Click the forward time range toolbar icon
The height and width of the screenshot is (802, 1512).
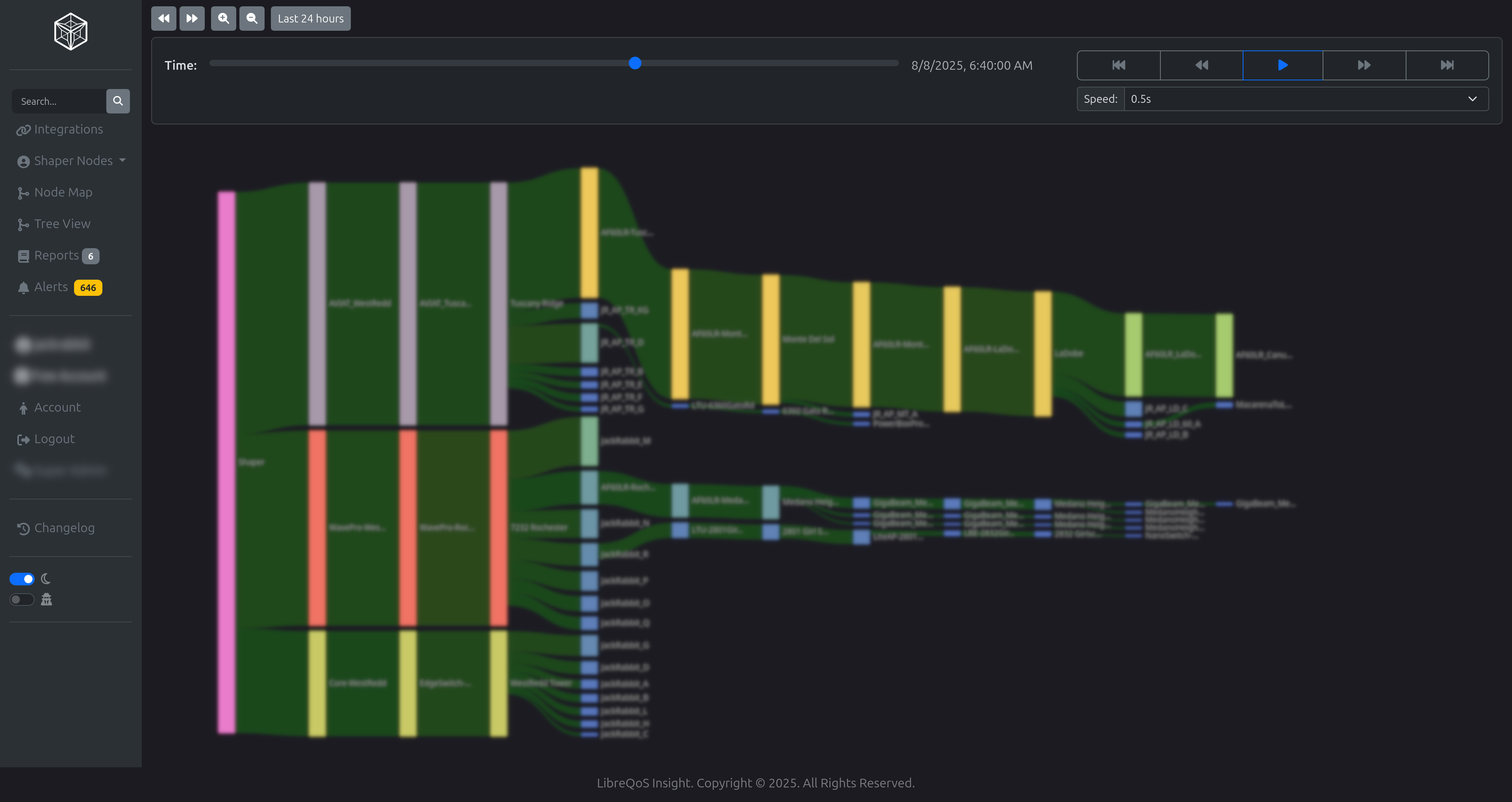point(192,18)
